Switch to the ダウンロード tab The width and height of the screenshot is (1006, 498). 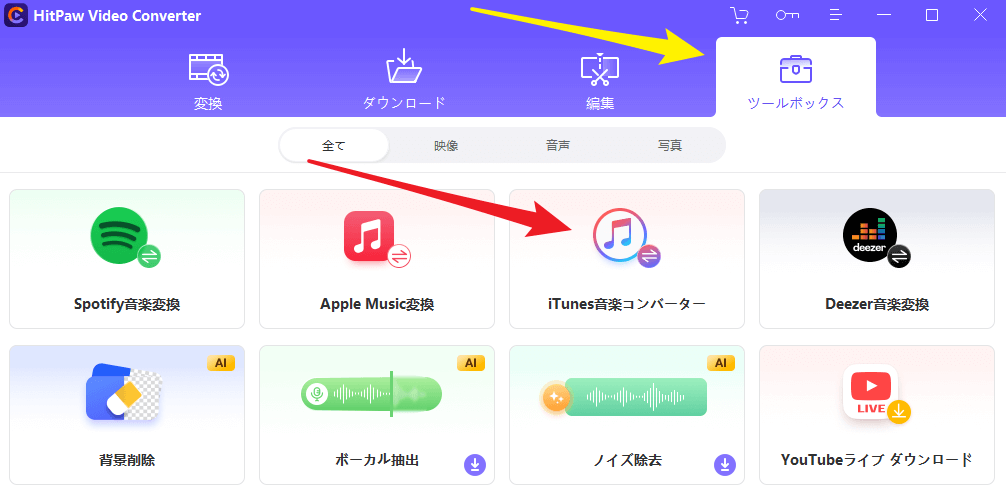404,82
